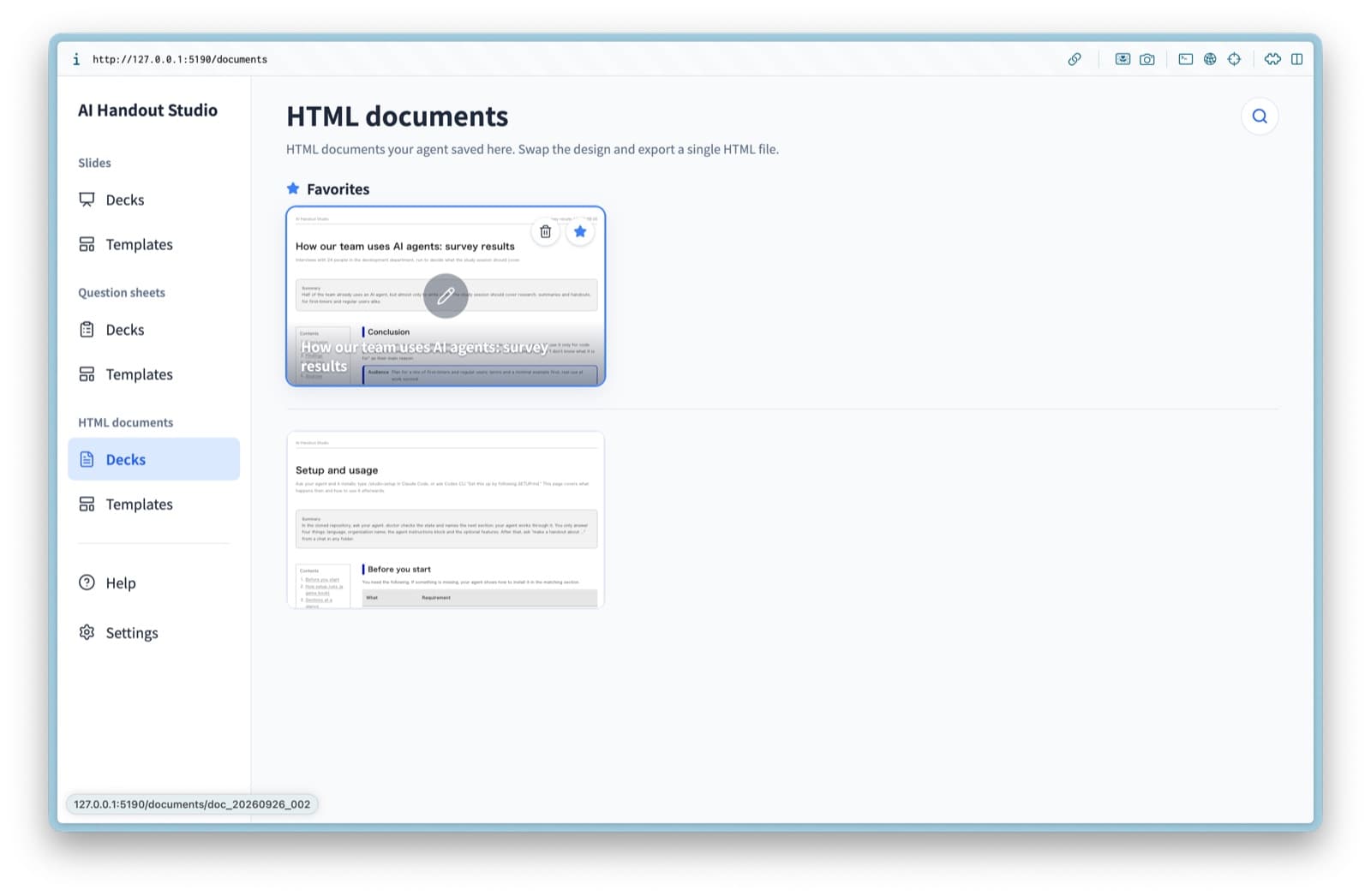
Task: Open search with the magnifier button
Action: click(x=1260, y=116)
